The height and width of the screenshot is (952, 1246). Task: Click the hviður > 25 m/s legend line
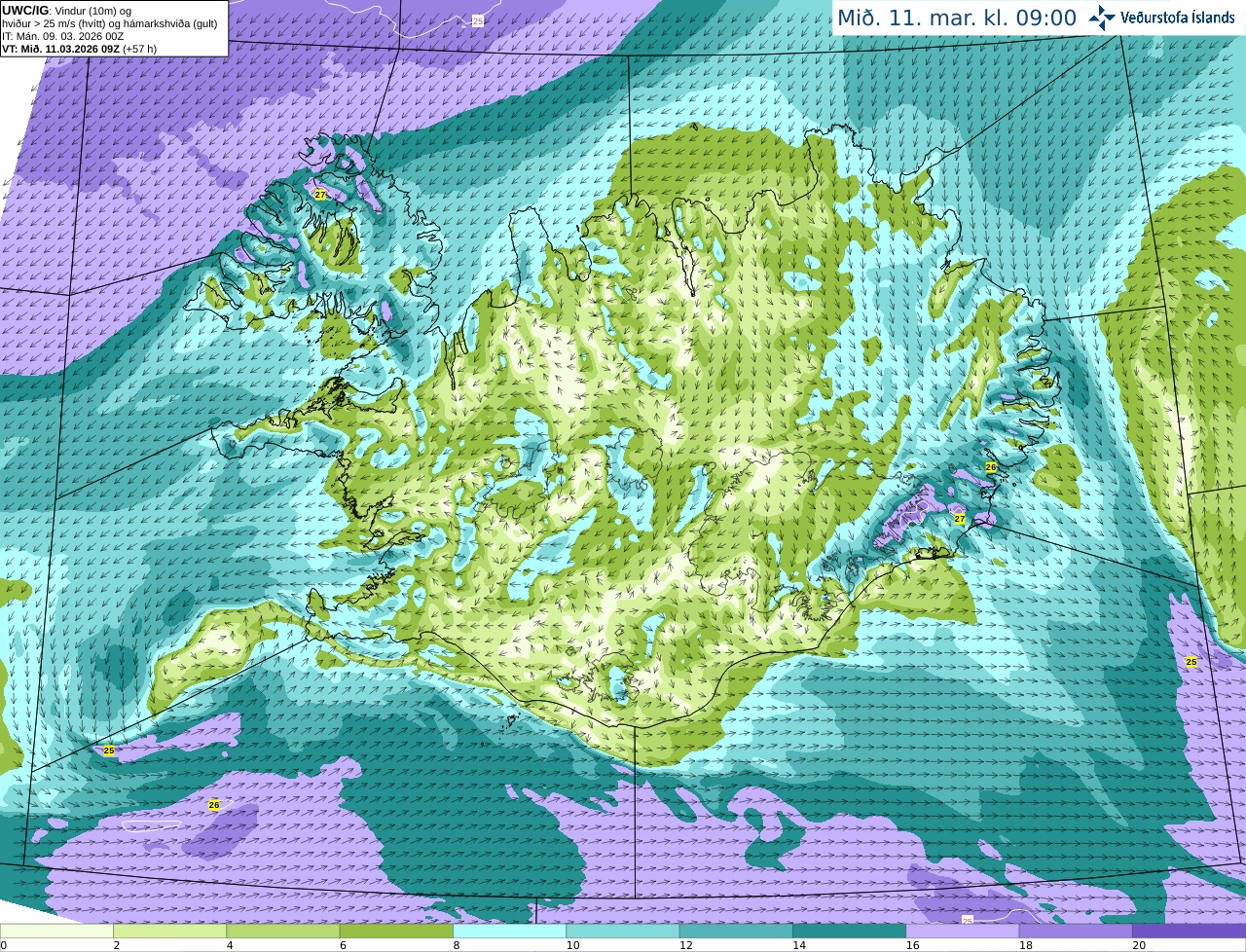(x=110, y=23)
